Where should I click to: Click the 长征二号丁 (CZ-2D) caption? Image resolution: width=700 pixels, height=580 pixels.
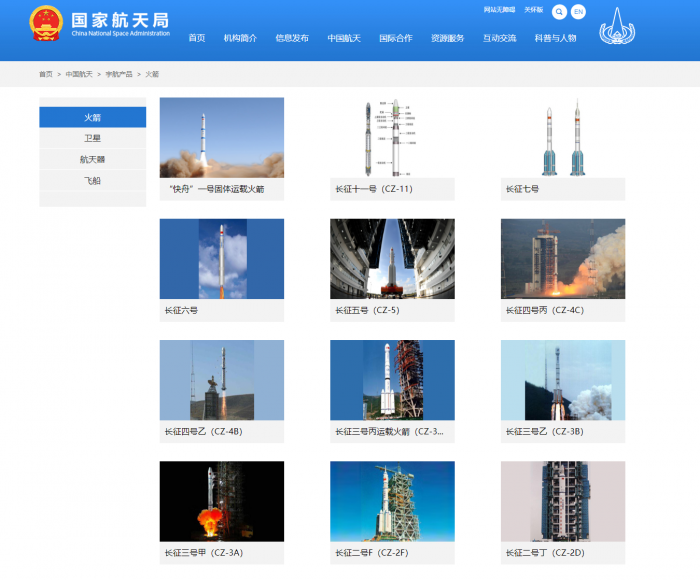tap(545, 553)
